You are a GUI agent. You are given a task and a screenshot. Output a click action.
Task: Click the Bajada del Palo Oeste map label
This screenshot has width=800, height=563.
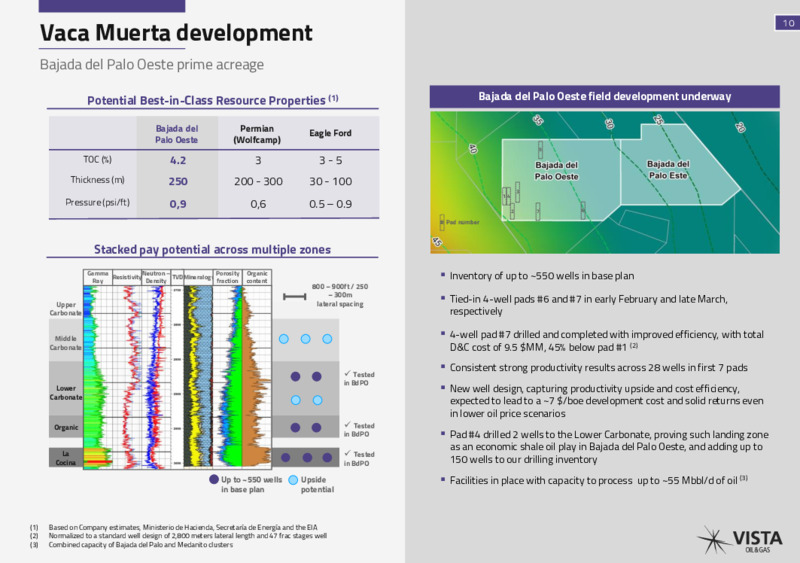pyautogui.click(x=556, y=171)
